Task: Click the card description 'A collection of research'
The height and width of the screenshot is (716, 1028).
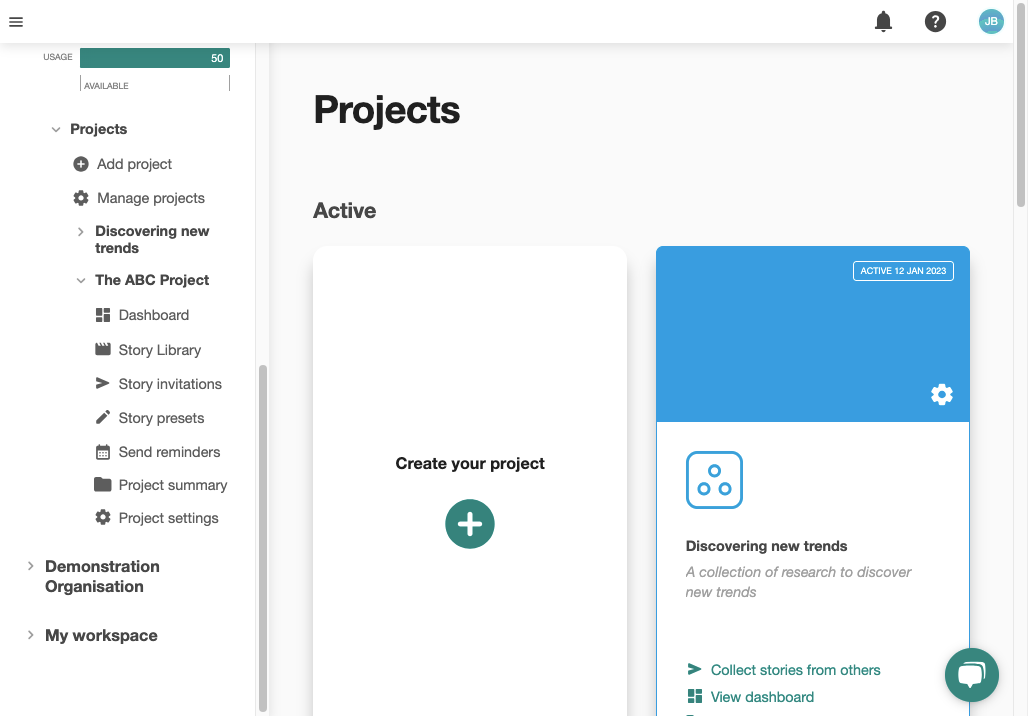Action: point(798,582)
